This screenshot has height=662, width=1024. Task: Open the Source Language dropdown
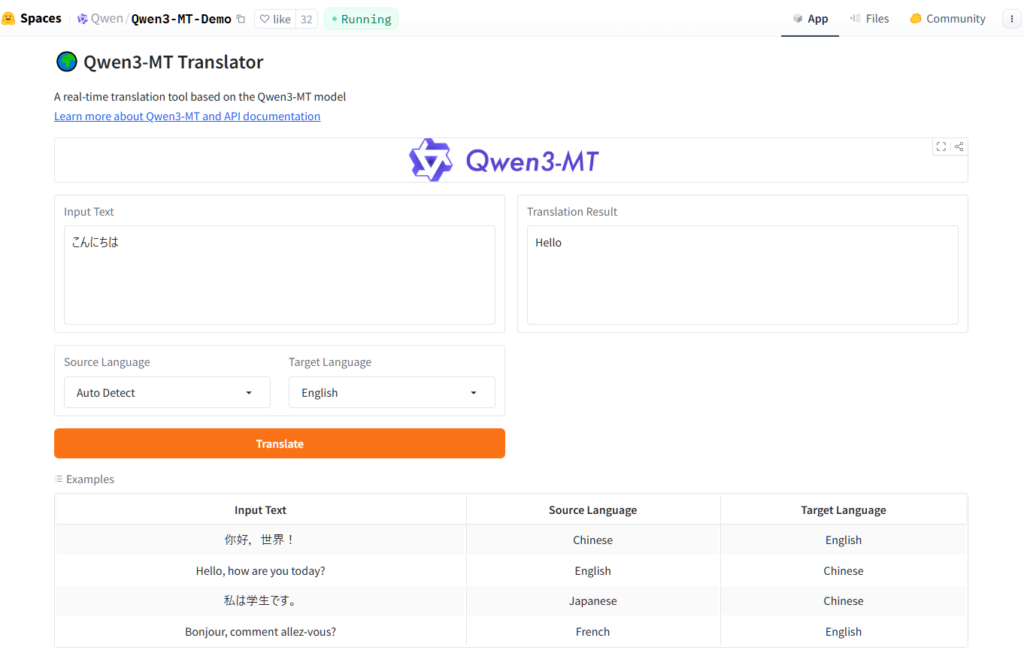167,392
